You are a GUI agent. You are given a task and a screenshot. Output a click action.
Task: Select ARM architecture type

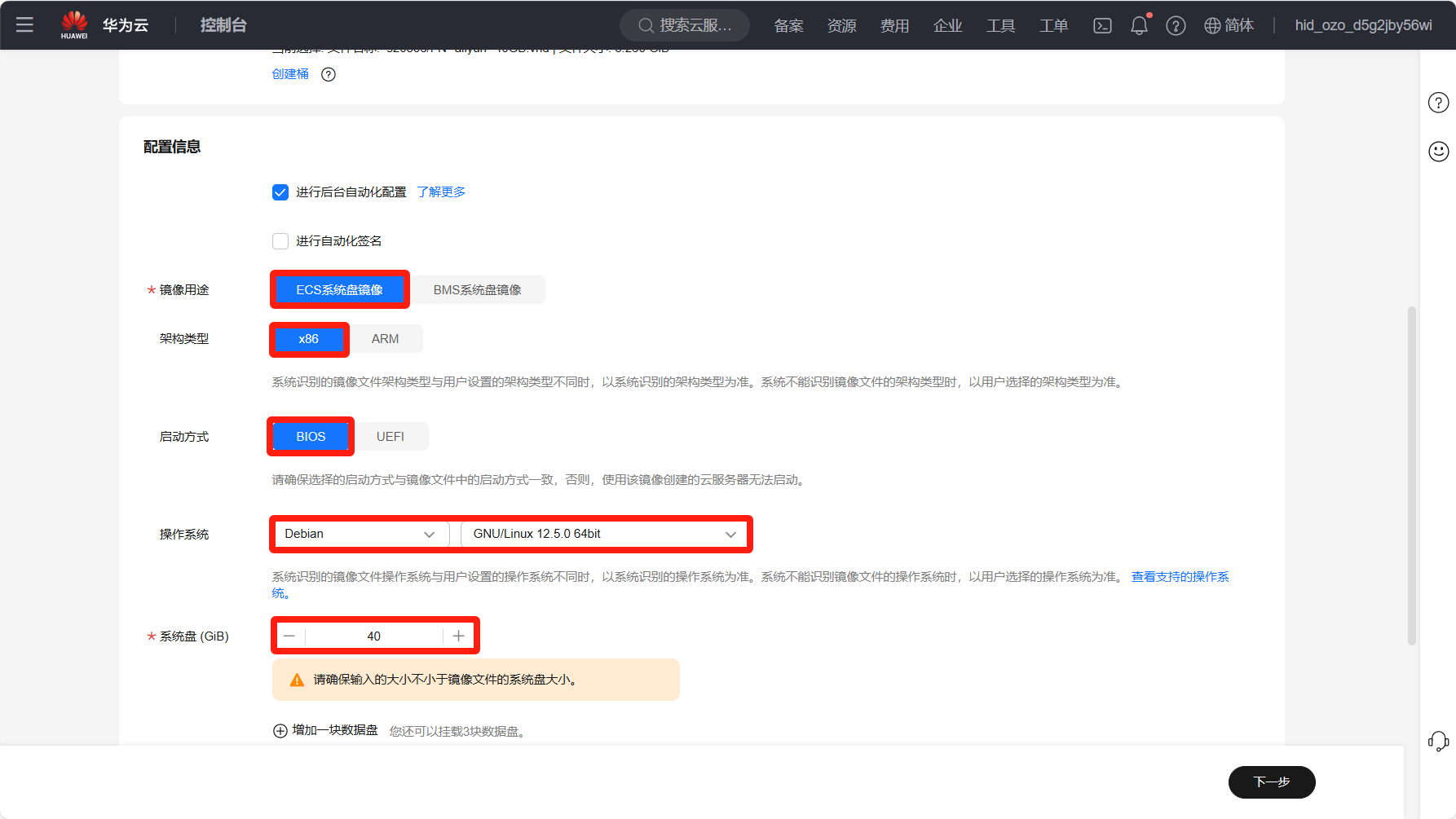click(385, 339)
